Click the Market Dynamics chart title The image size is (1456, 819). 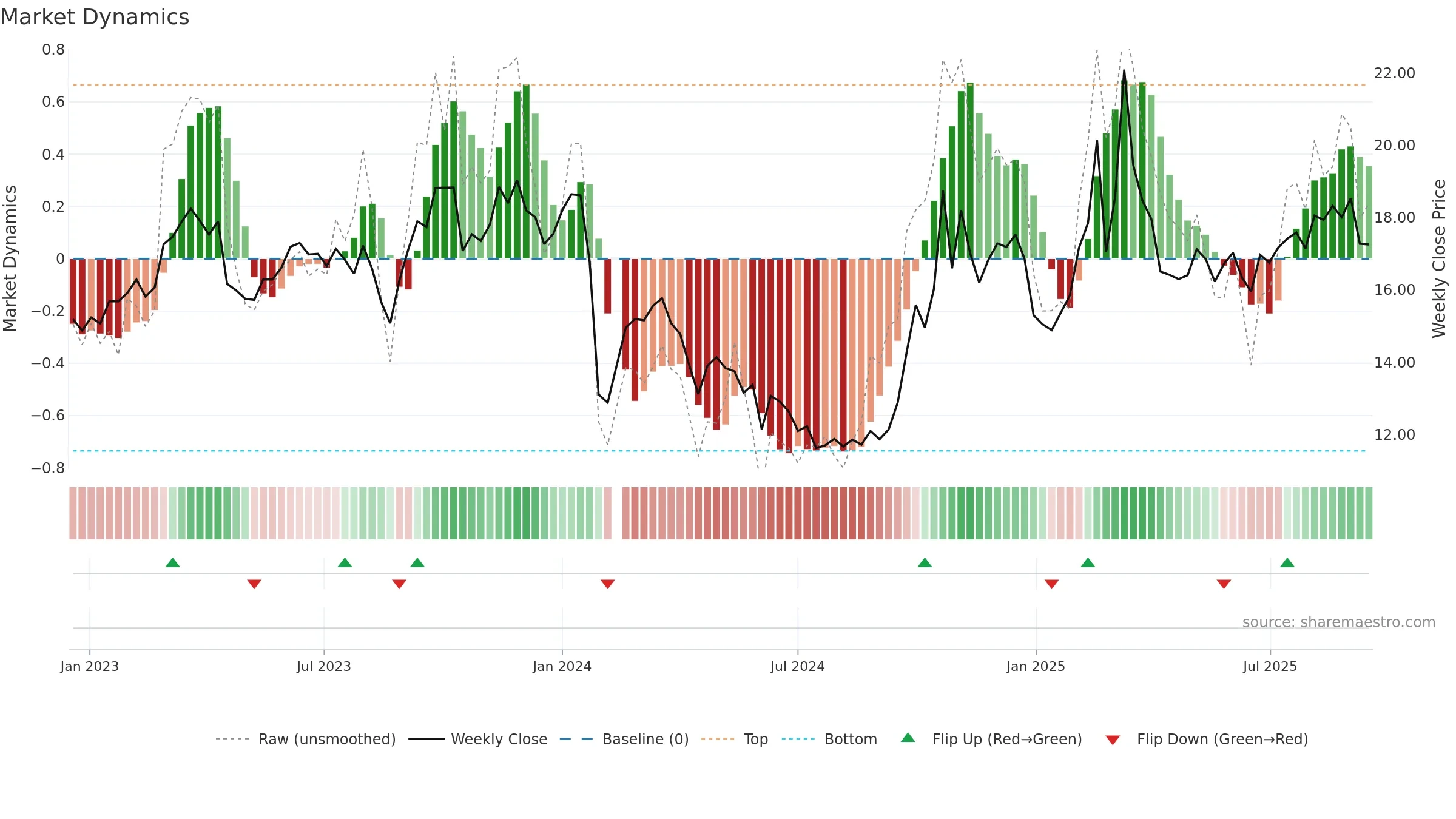[95, 17]
